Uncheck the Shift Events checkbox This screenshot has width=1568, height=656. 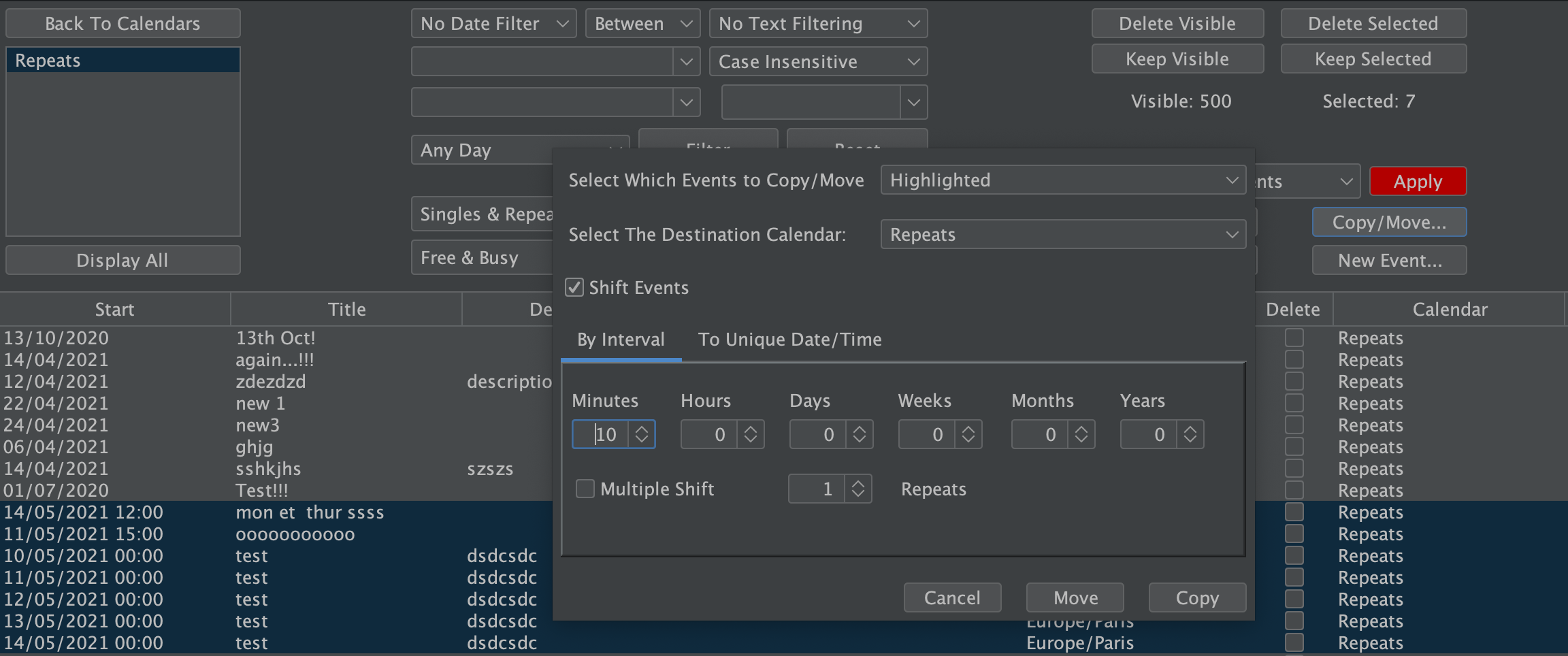574,287
